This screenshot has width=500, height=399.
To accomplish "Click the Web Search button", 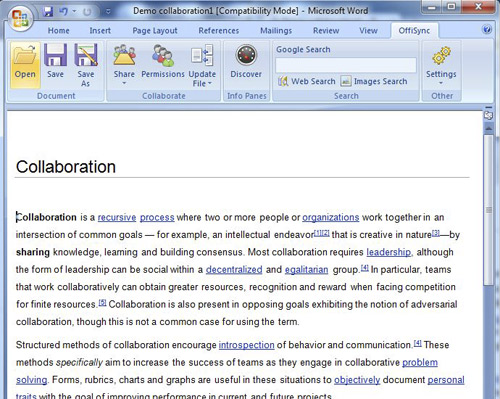I will [x=307, y=81].
